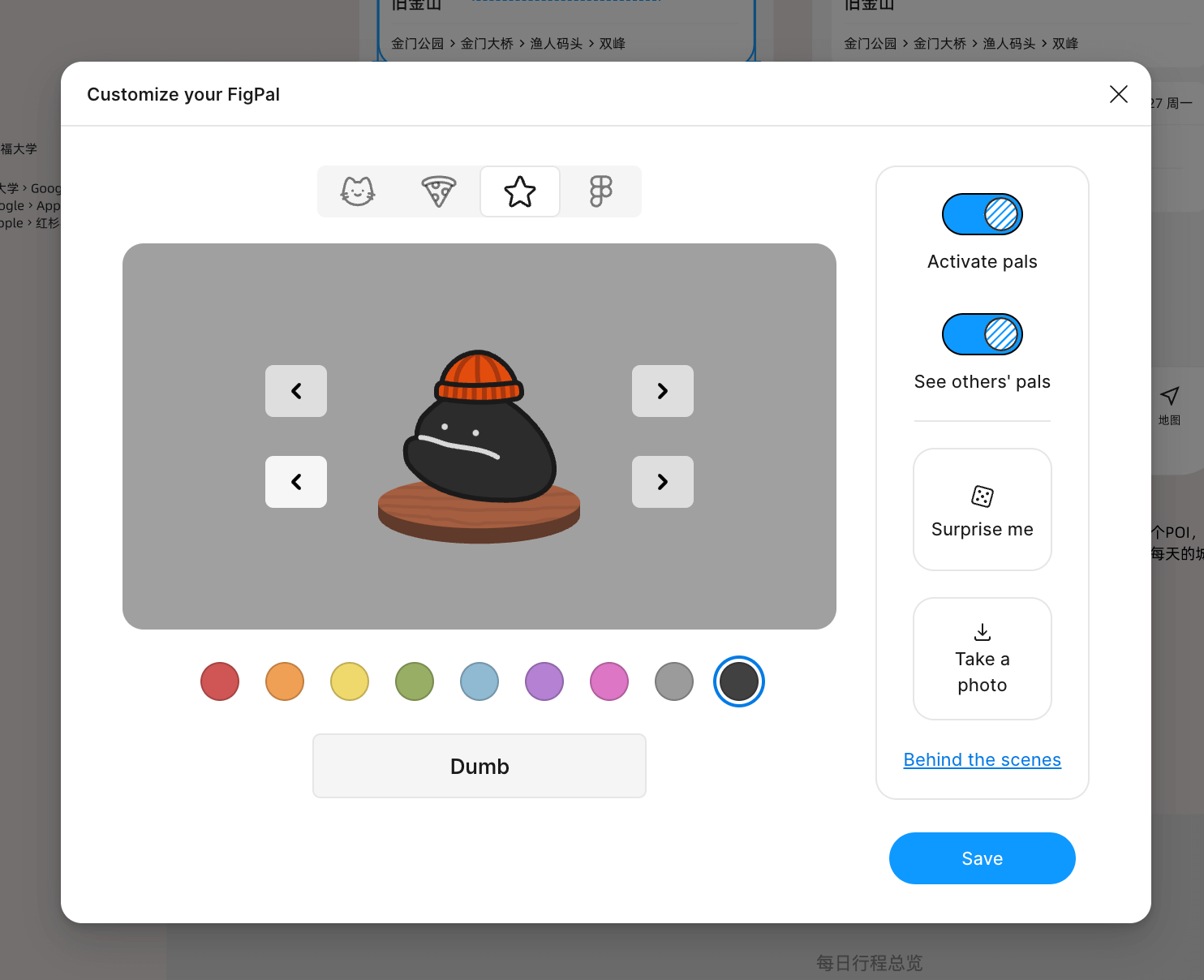Select the Figma logo FigPal type icon
The width and height of the screenshot is (1204, 980).
click(601, 191)
